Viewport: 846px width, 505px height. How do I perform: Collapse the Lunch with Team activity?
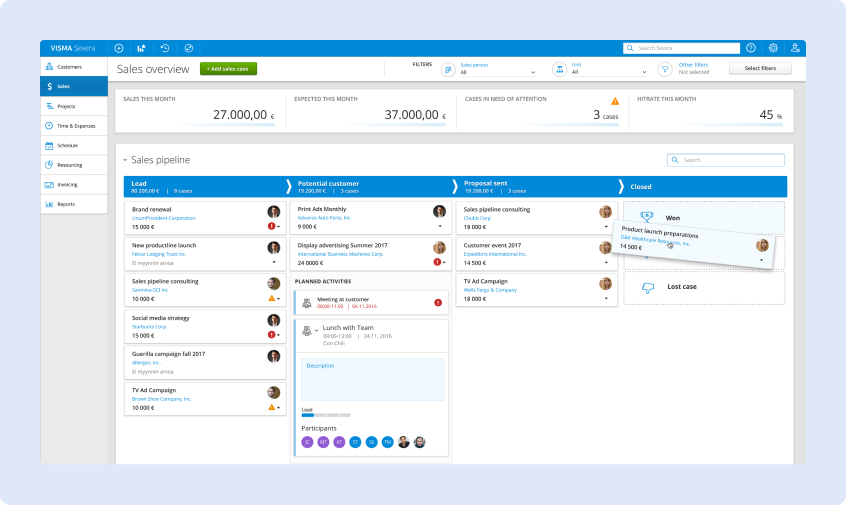[x=316, y=331]
